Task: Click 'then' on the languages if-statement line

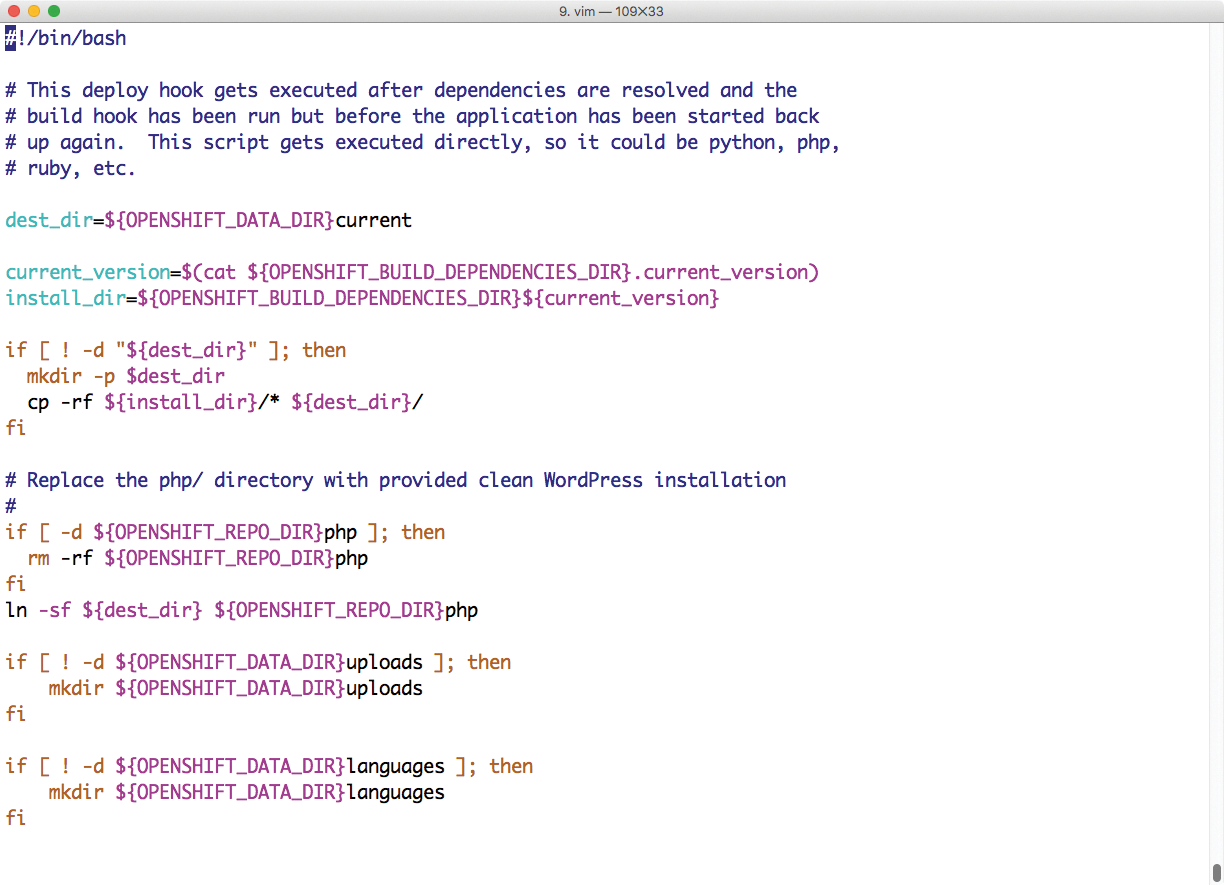Action: pyautogui.click(x=511, y=766)
